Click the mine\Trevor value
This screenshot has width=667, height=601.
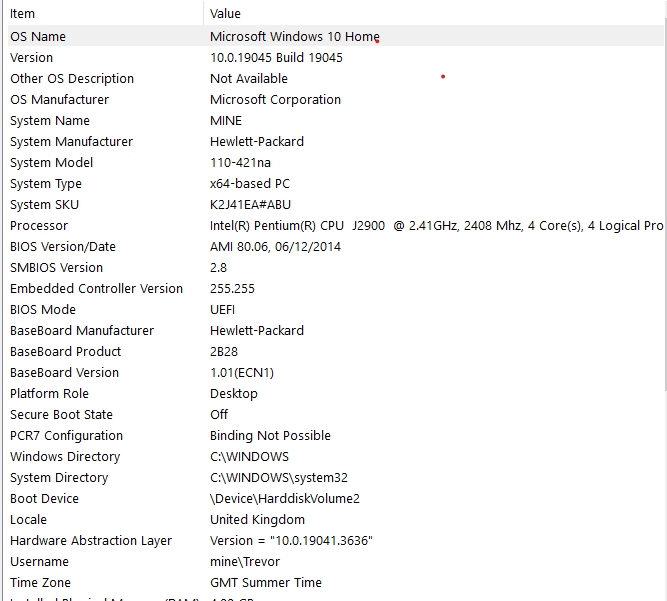245,561
